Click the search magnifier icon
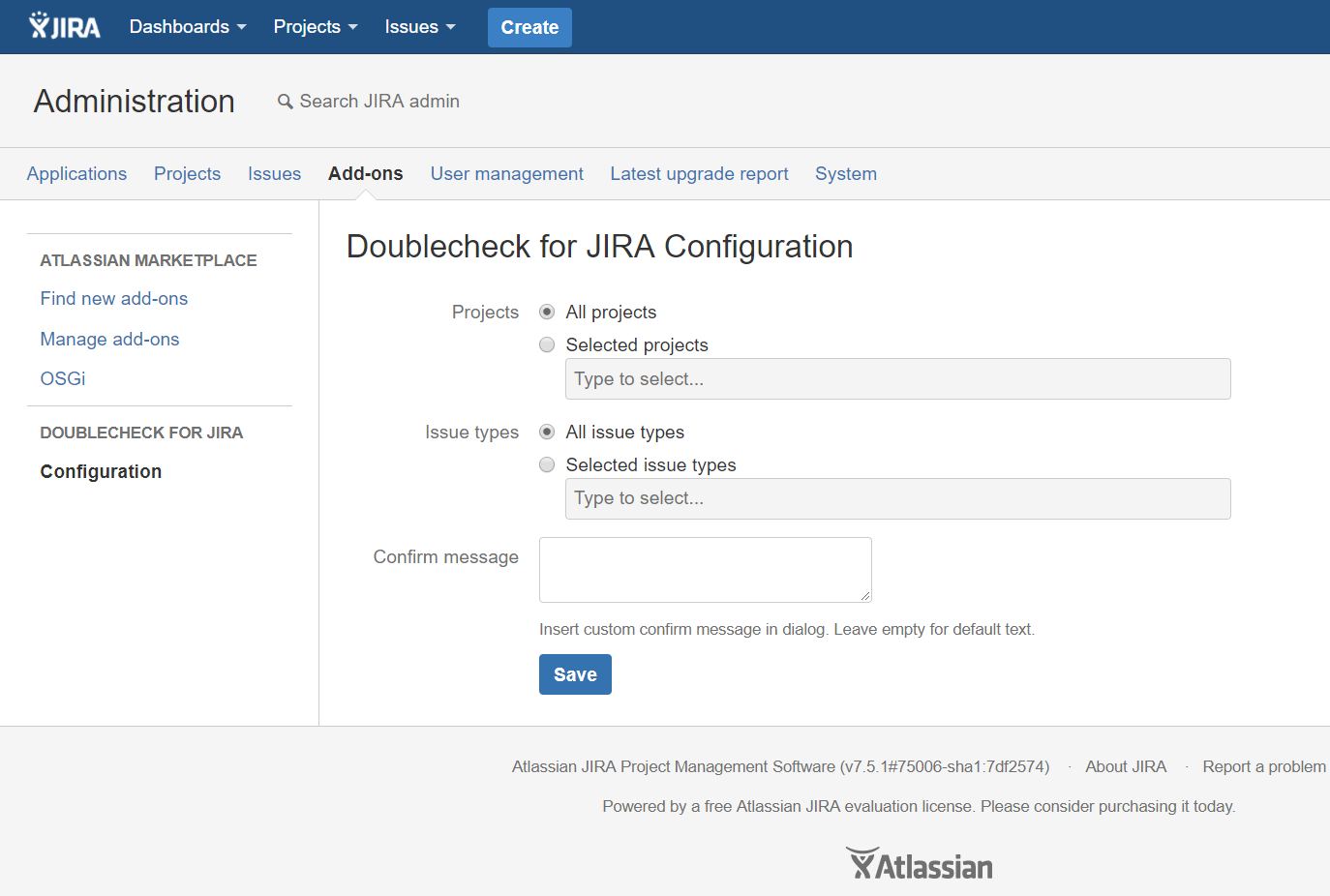This screenshot has height=896, width=1330. [285, 102]
